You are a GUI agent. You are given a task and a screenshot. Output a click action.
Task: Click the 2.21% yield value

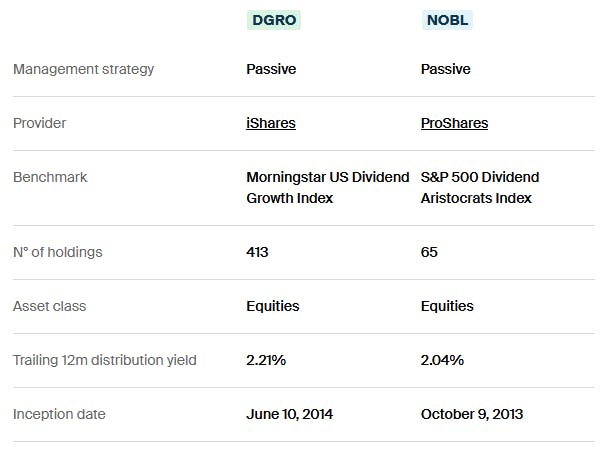(266, 360)
